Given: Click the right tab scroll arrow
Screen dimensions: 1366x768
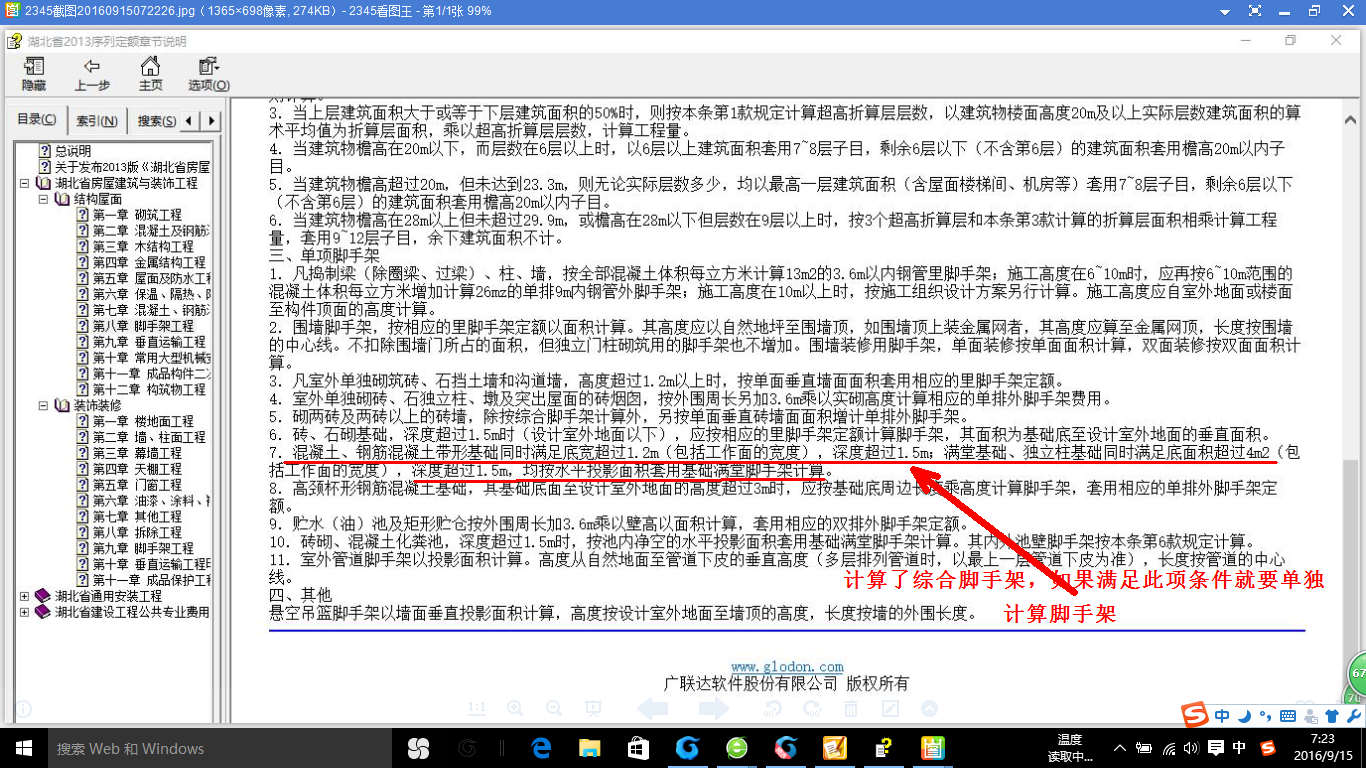Looking at the screenshot, I should 213,121.
